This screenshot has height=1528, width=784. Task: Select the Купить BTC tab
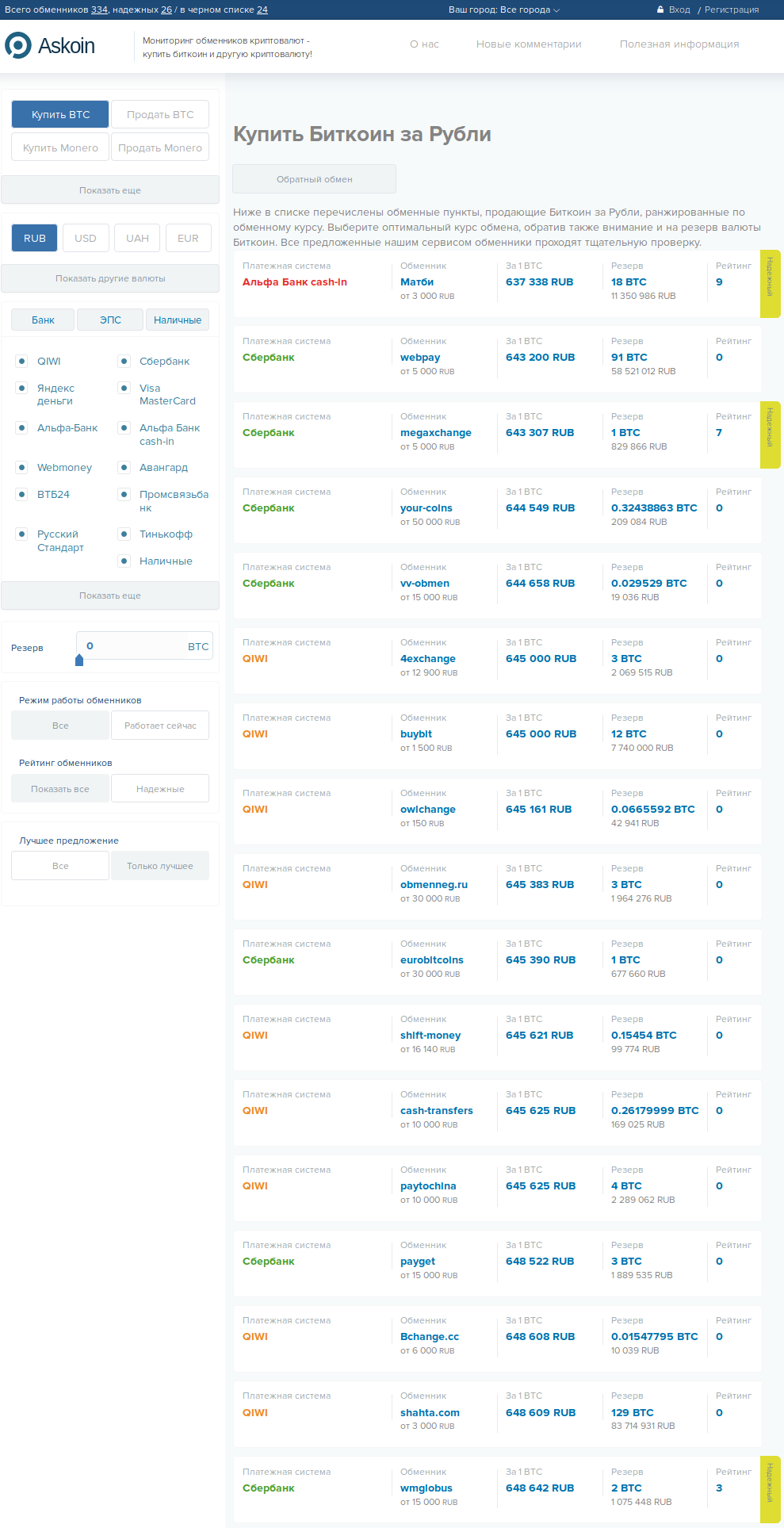tap(61, 114)
